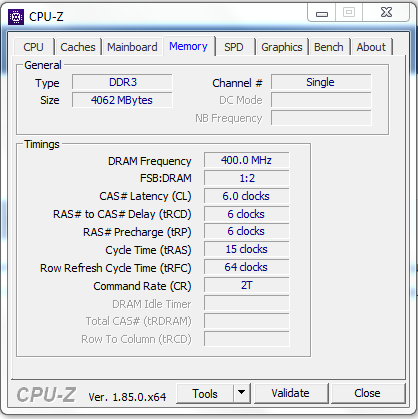The image size is (418, 419).
Task: Open the Mainboard tab
Action: 132,47
